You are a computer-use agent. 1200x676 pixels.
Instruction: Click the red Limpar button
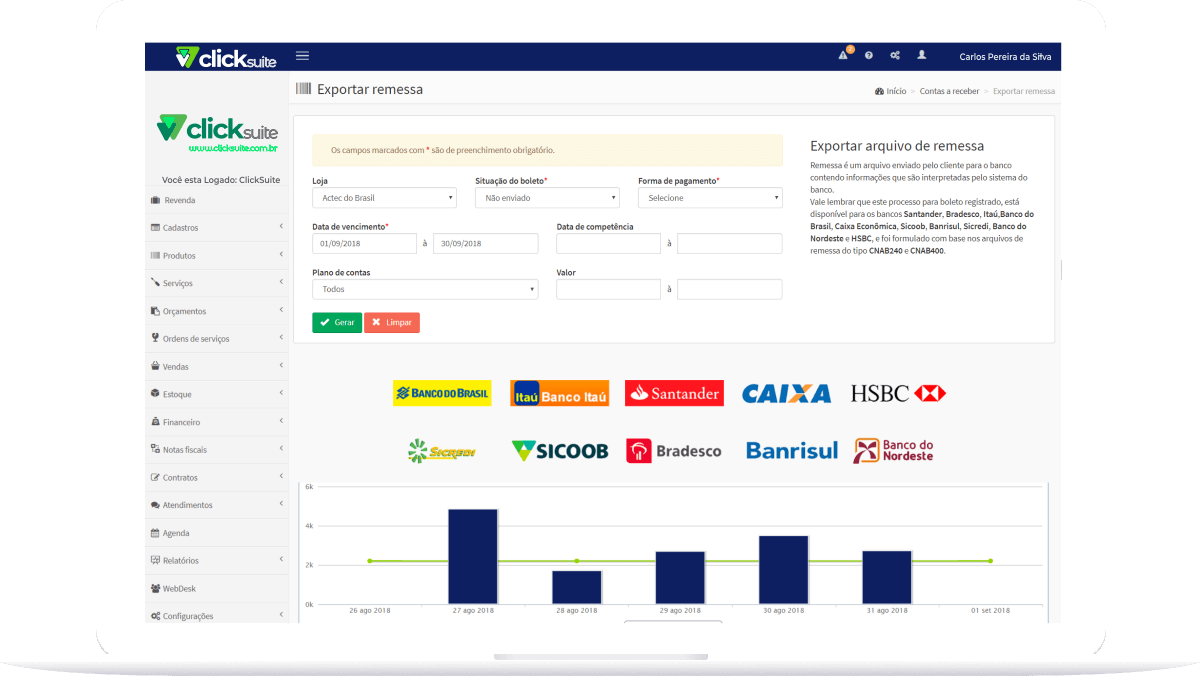(x=392, y=323)
